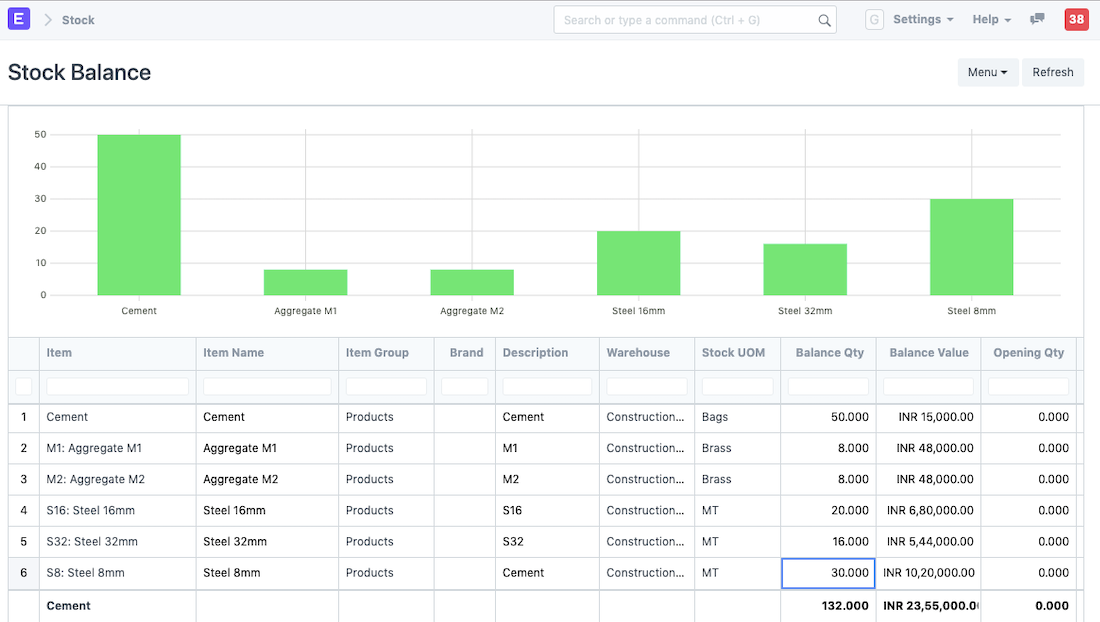Click the G user avatar icon
Viewport: 1100px width, 622px height.
pos(874,20)
